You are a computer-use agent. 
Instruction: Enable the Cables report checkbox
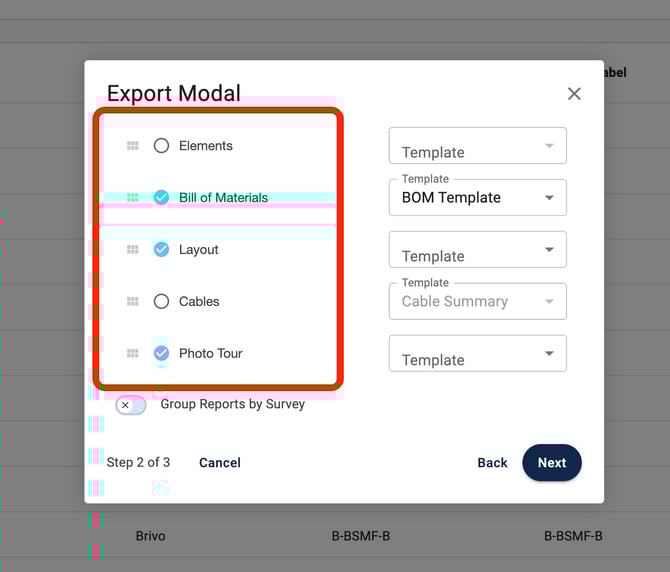click(x=161, y=302)
